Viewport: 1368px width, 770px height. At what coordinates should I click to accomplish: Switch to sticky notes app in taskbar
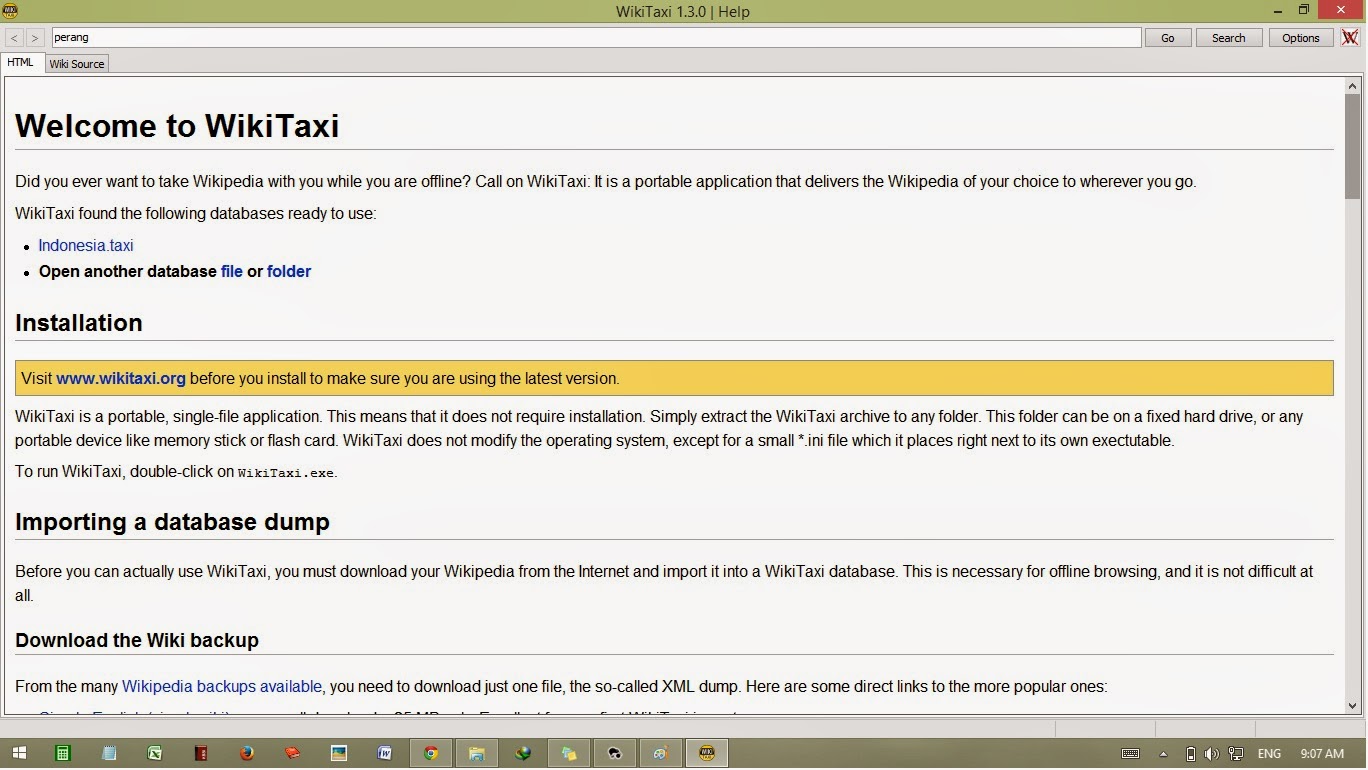(x=569, y=753)
